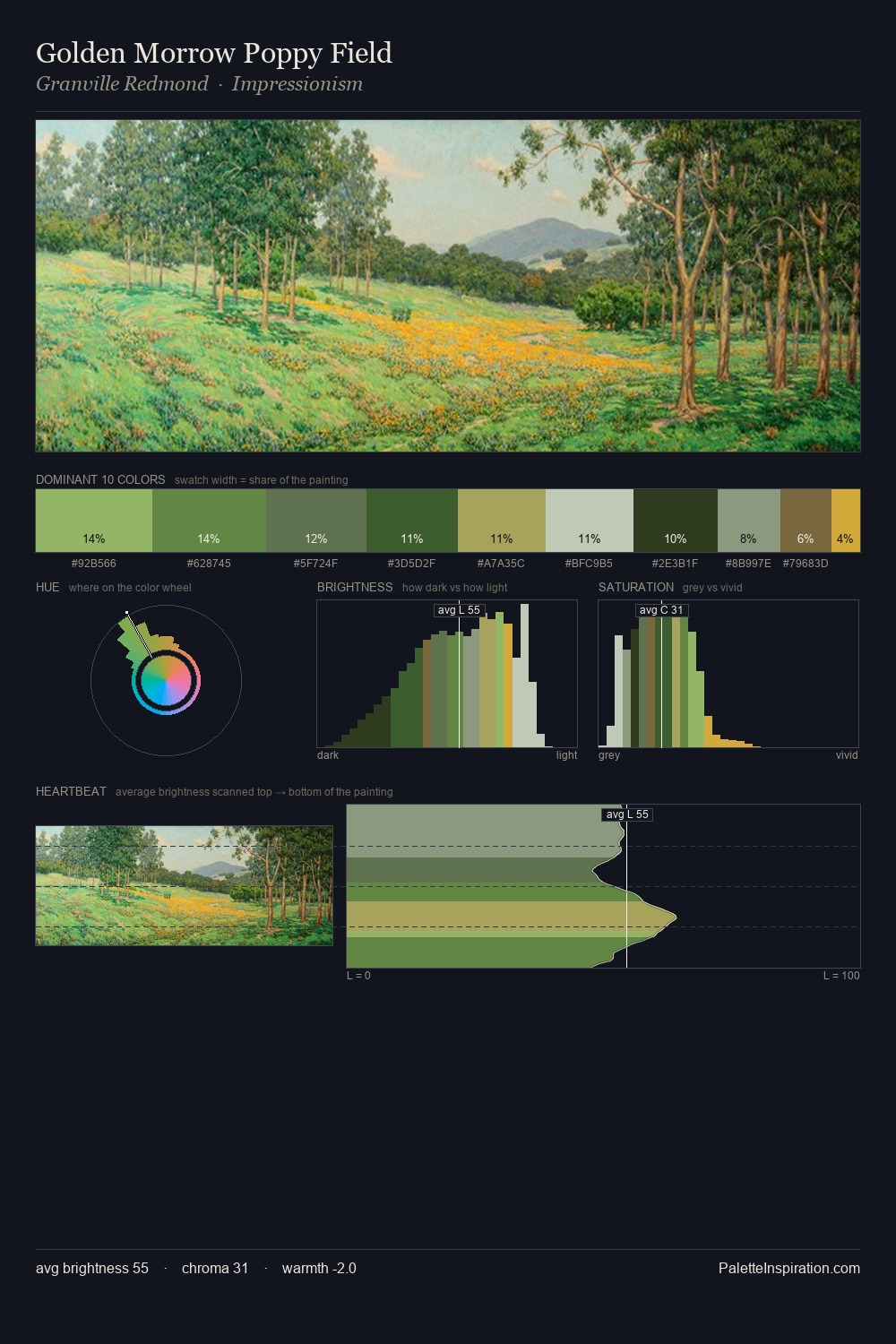The width and height of the screenshot is (896, 1344).
Task: Click the hex label '#A7A35C'
Action: coord(501,564)
